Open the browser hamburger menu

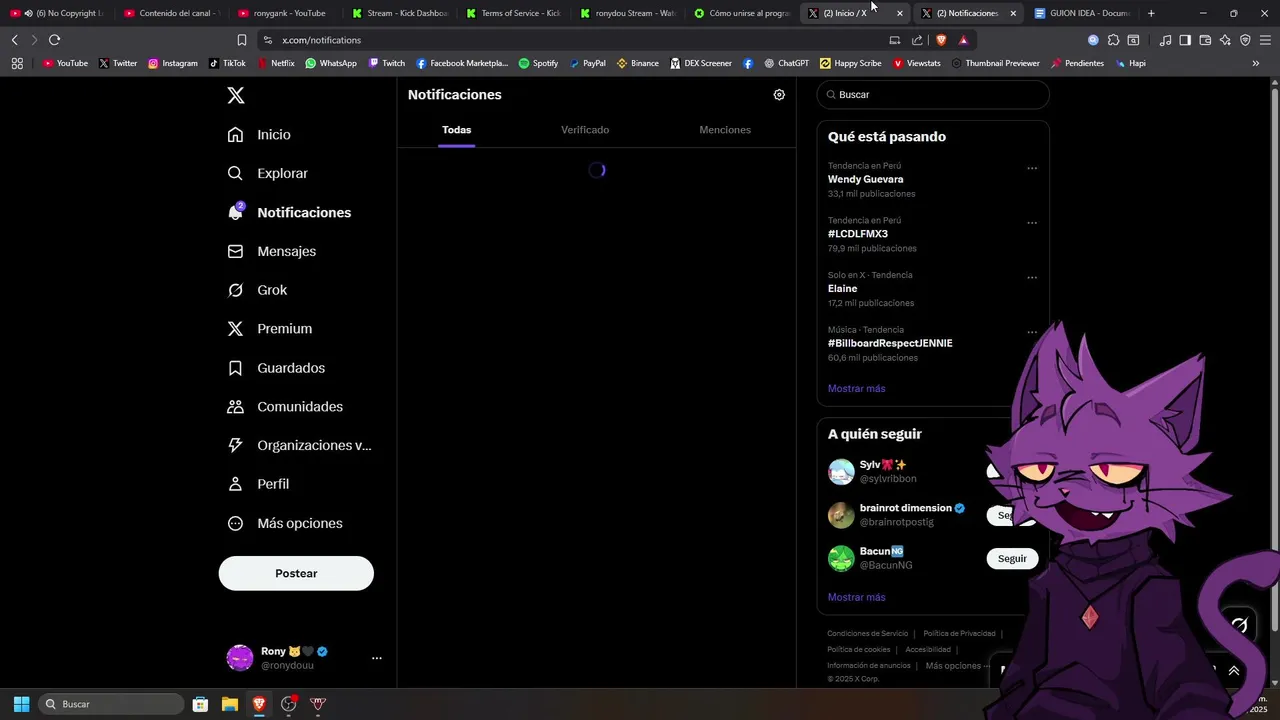(1265, 40)
